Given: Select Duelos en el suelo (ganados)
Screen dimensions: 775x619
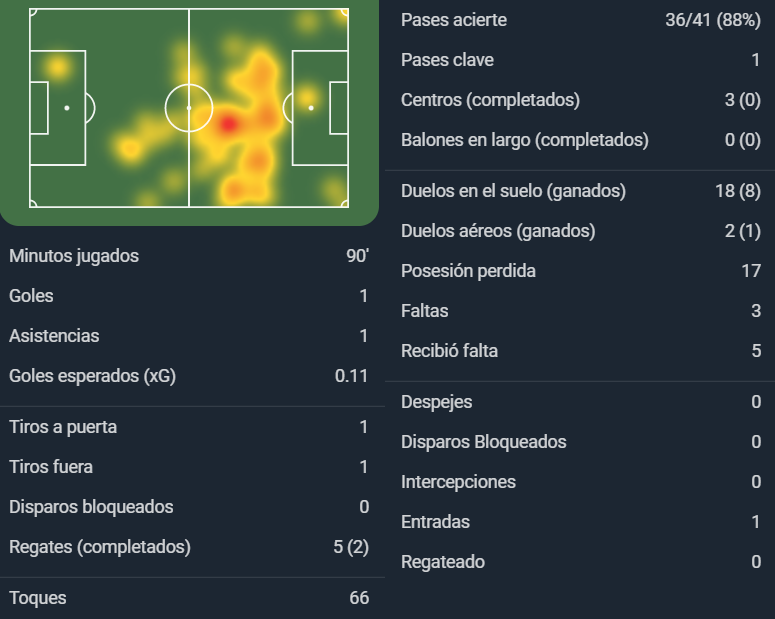Looking at the screenshot, I should coord(581,191).
